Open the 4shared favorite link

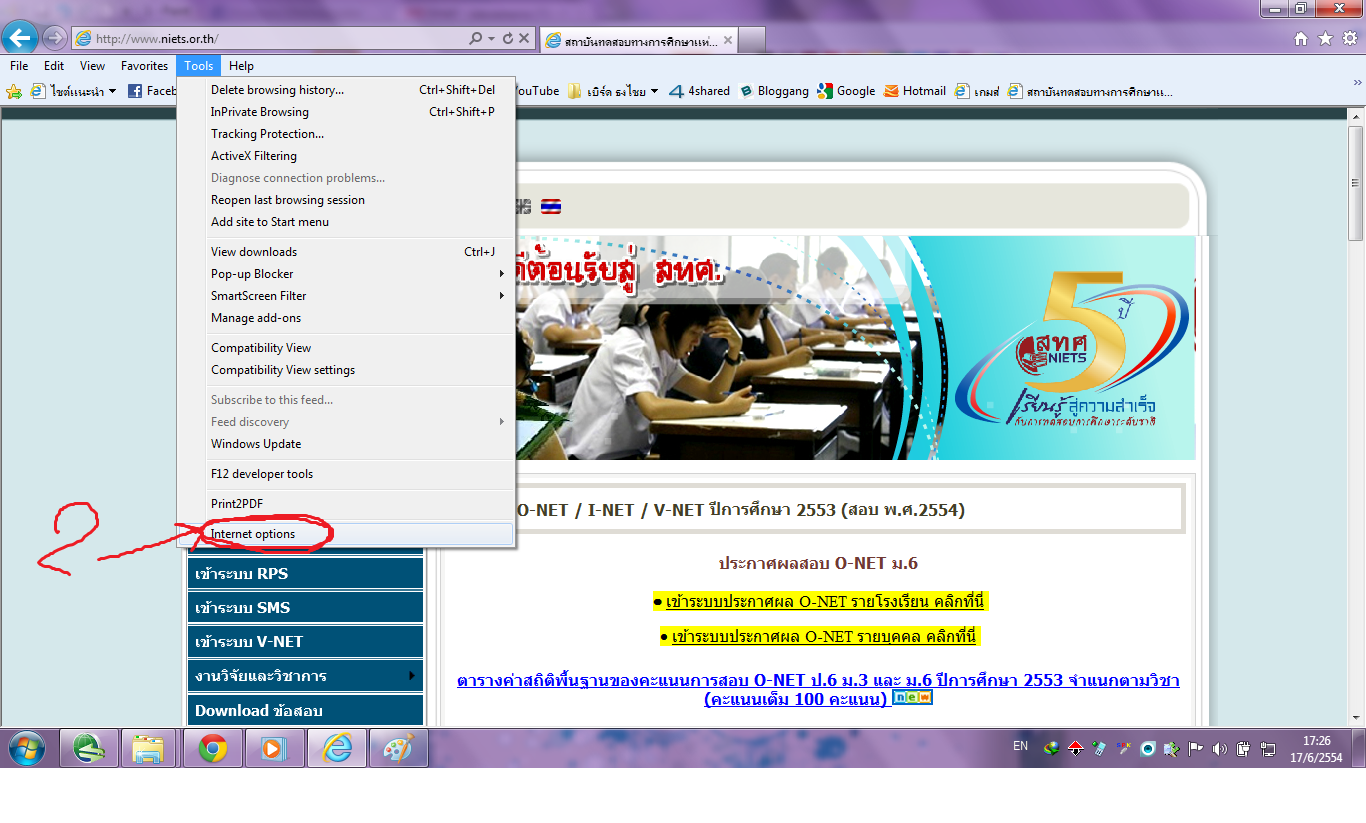[700, 91]
